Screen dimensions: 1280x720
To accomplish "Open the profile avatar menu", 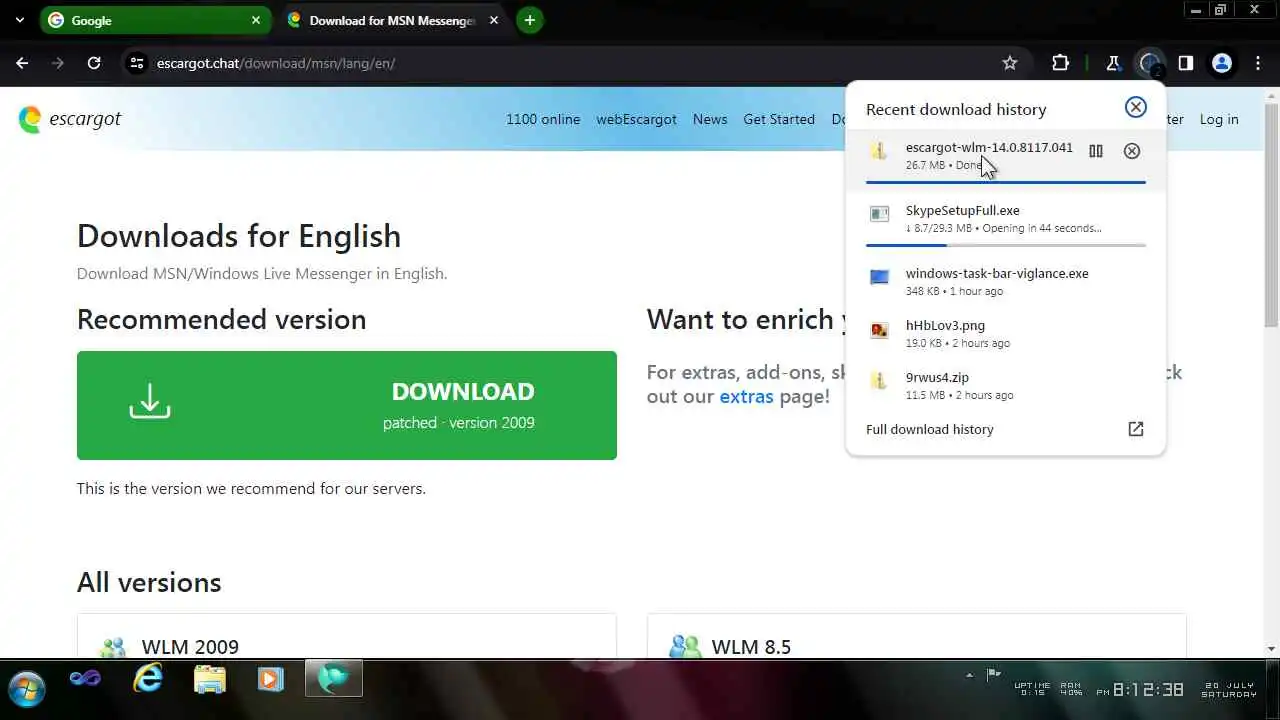I will click(x=1222, y=63).
